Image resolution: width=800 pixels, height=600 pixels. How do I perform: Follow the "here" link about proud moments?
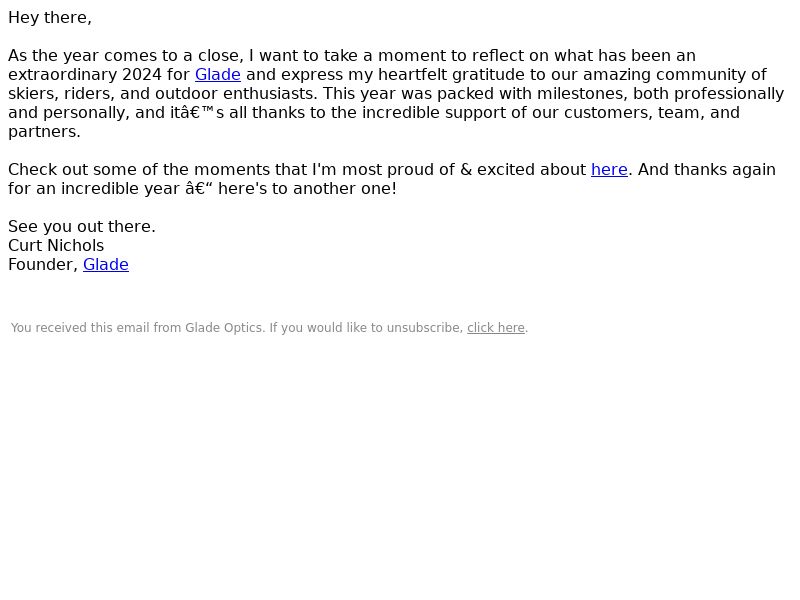pos(609,169)
